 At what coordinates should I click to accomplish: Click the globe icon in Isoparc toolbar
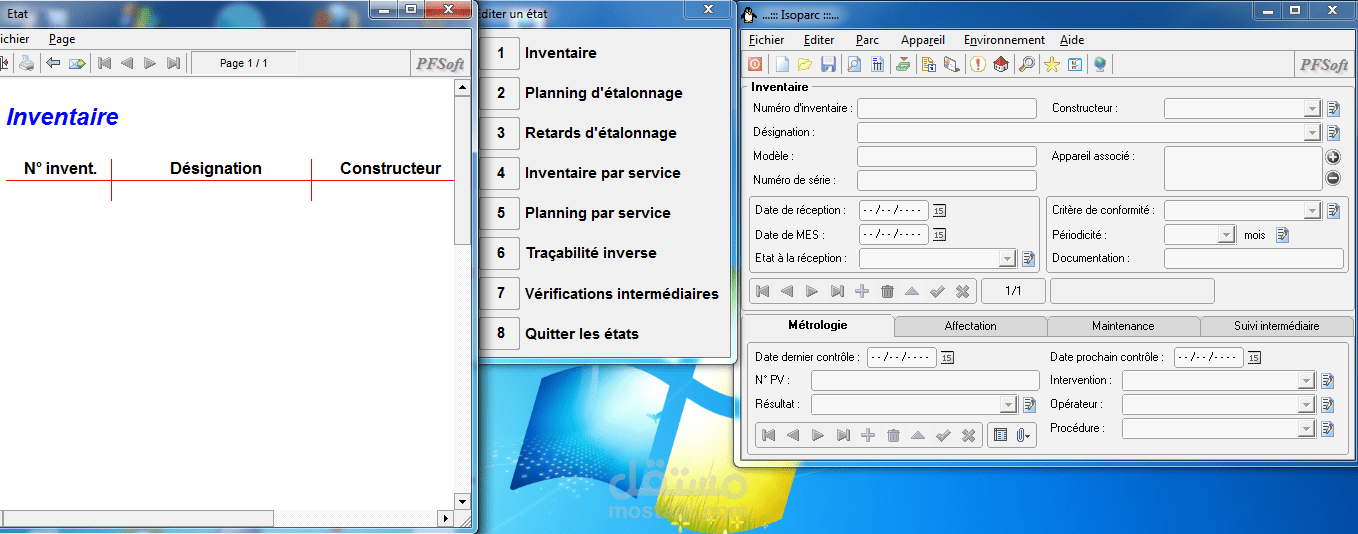point(1100,64)
